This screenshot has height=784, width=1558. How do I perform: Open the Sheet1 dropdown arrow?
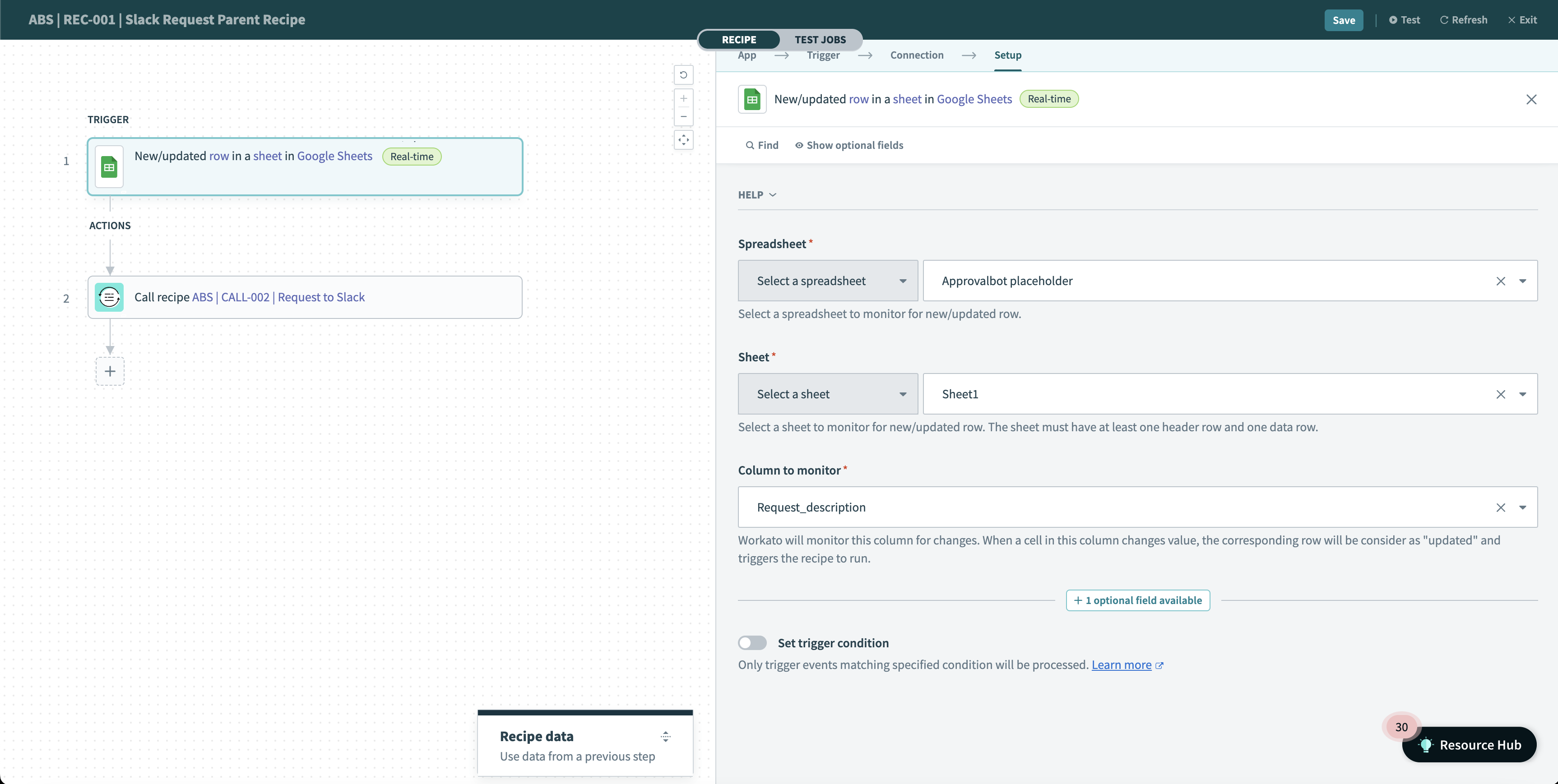point(1523,394)
